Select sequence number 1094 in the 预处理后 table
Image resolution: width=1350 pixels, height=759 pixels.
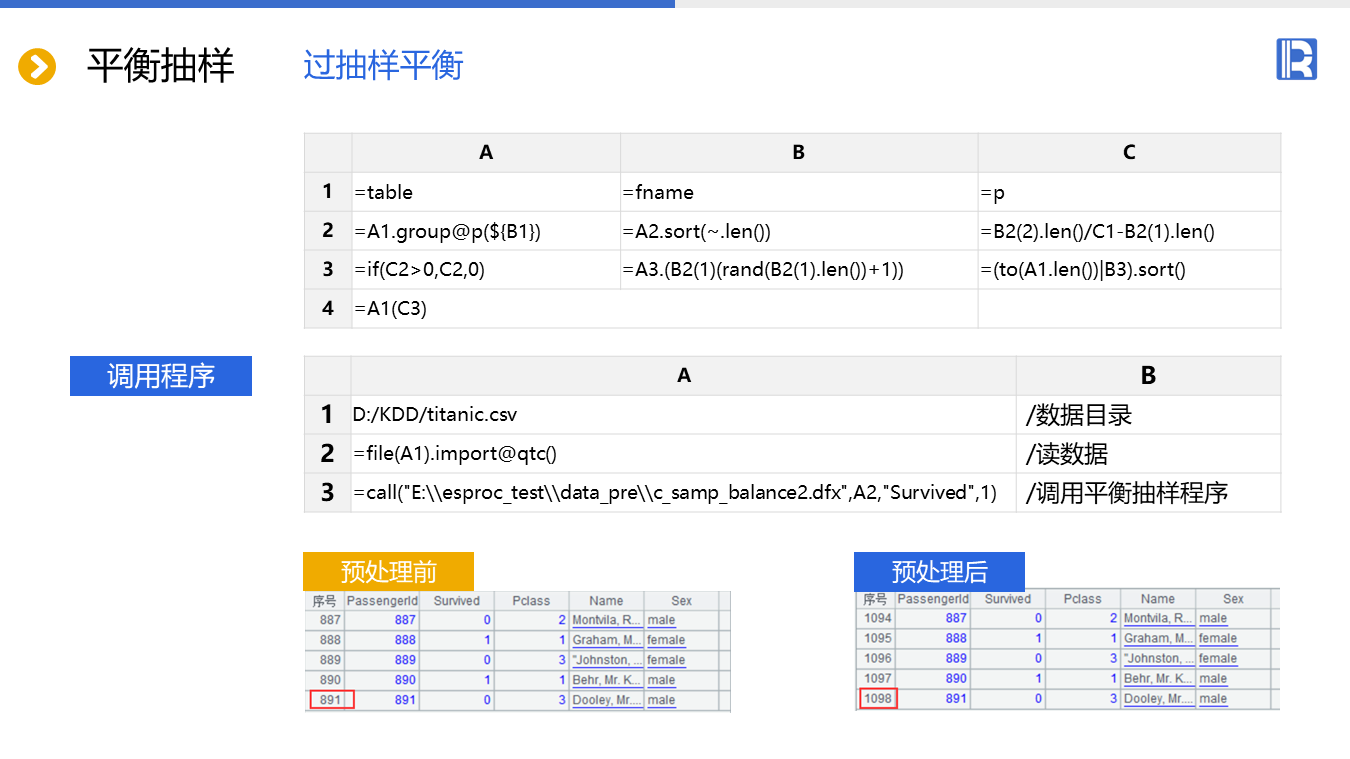pyautogui.click(x=877, y=619)
